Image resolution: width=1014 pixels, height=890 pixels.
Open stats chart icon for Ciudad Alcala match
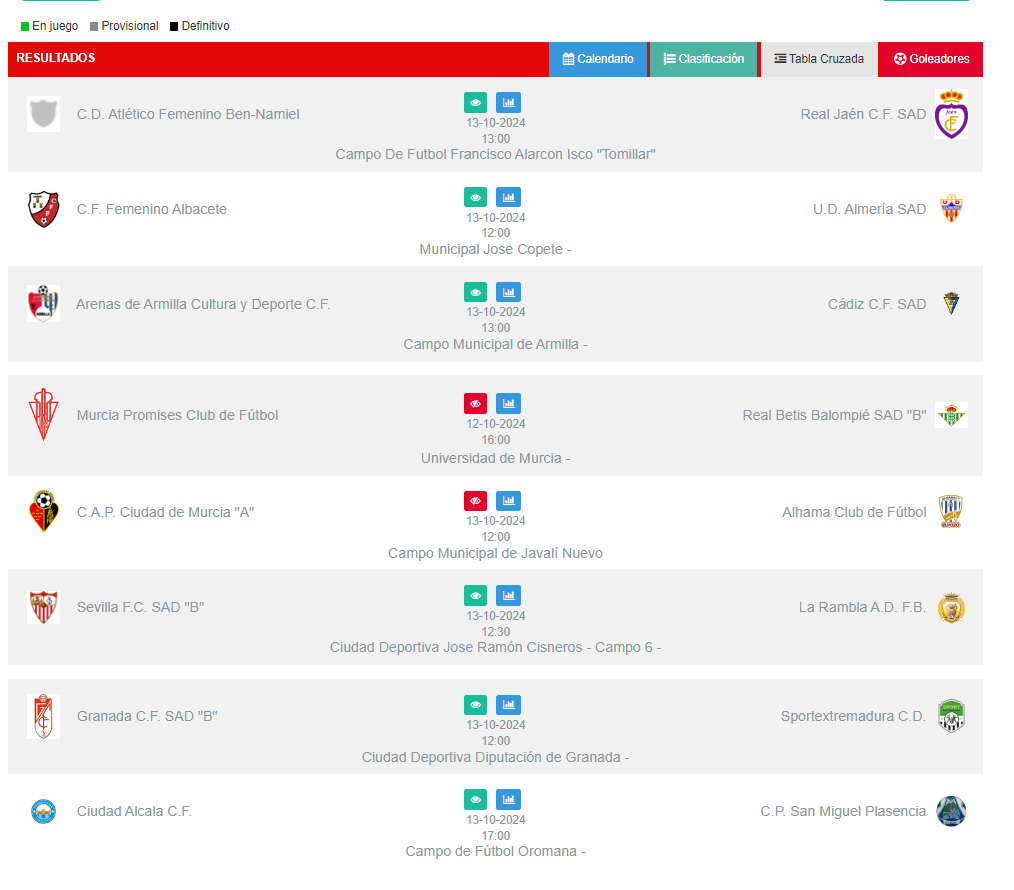point(508,799)
